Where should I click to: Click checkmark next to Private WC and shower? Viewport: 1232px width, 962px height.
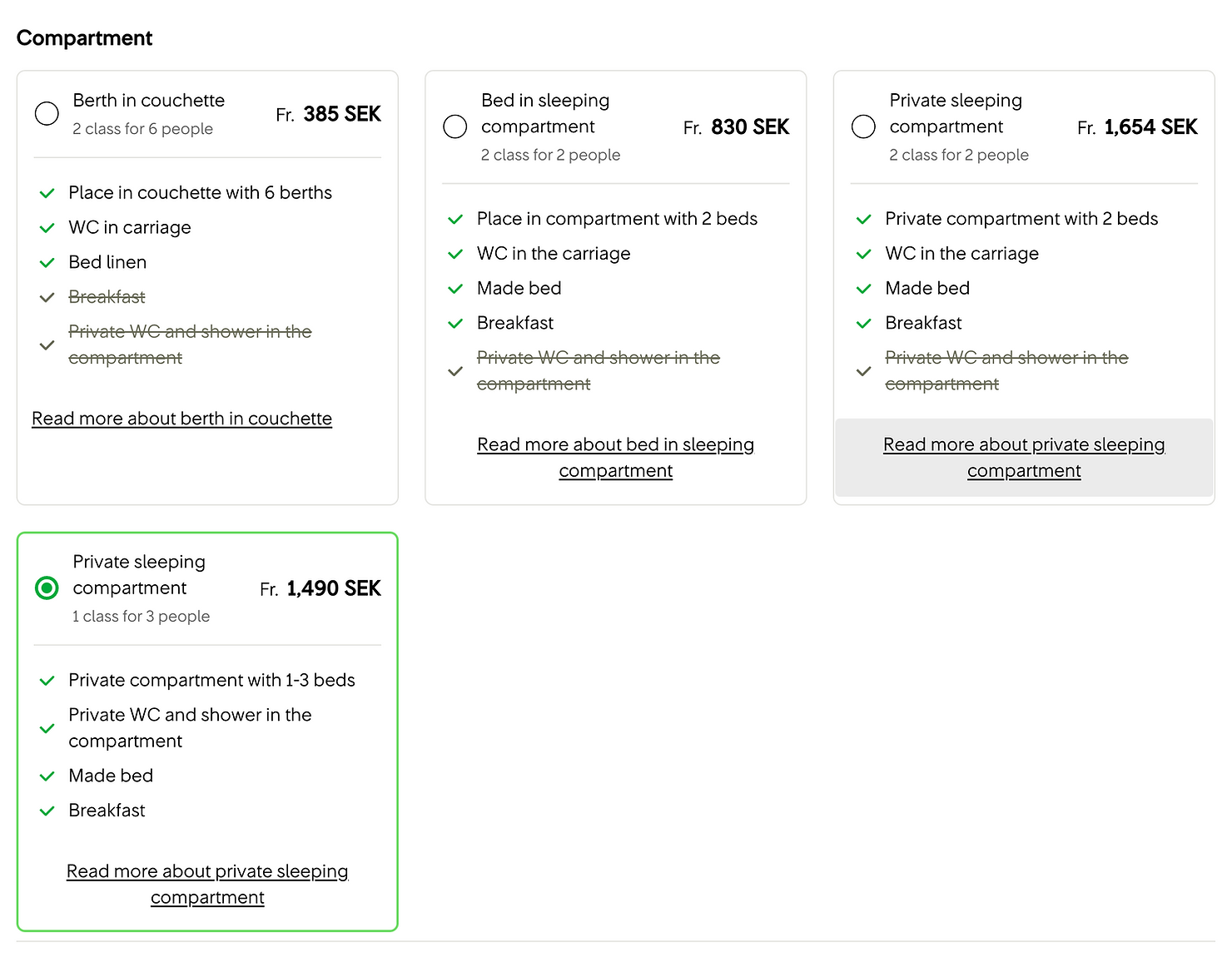(x=47, y=728)
